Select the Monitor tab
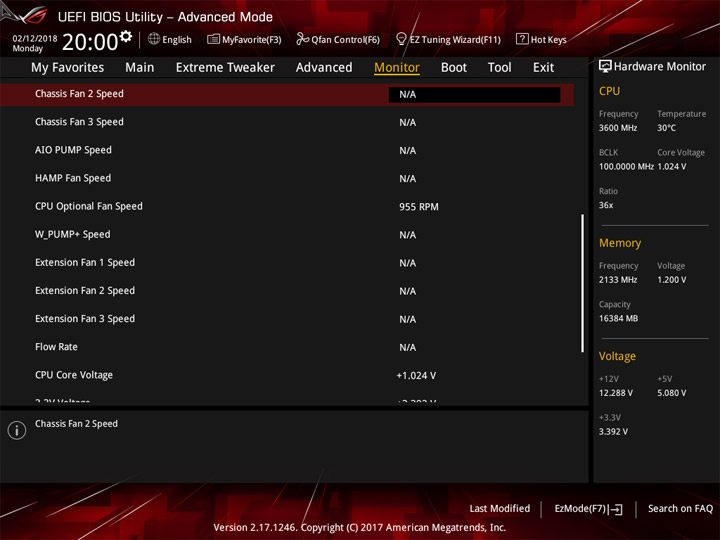720x540 pixels. [x=397, y=68]
